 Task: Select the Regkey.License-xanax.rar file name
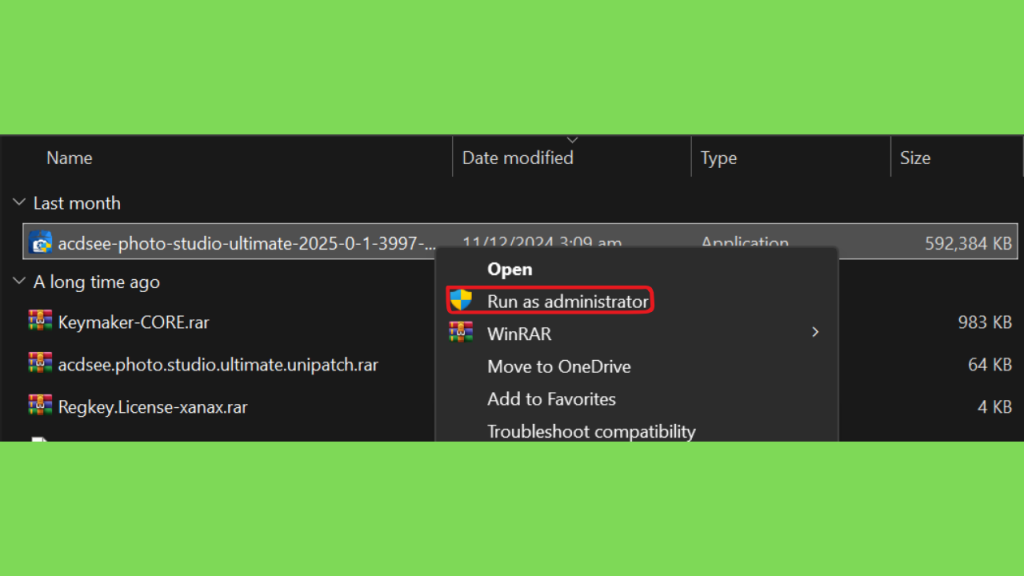click(x=153, y=407)
